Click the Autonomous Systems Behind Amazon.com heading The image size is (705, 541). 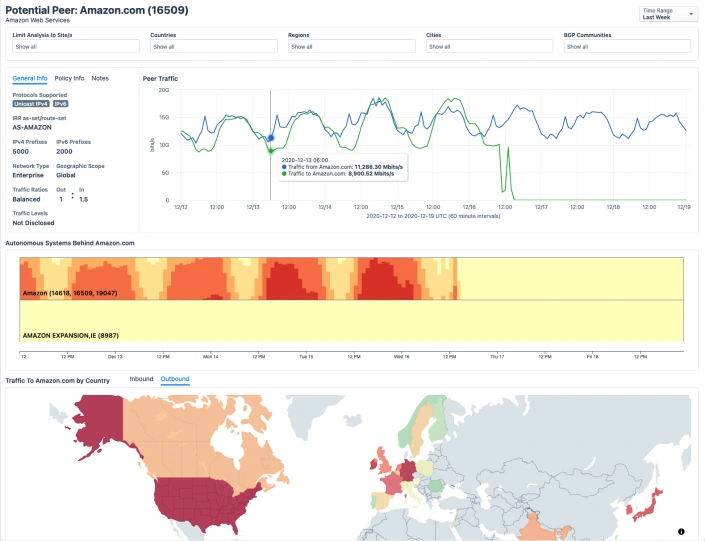[x=70, y=243]
